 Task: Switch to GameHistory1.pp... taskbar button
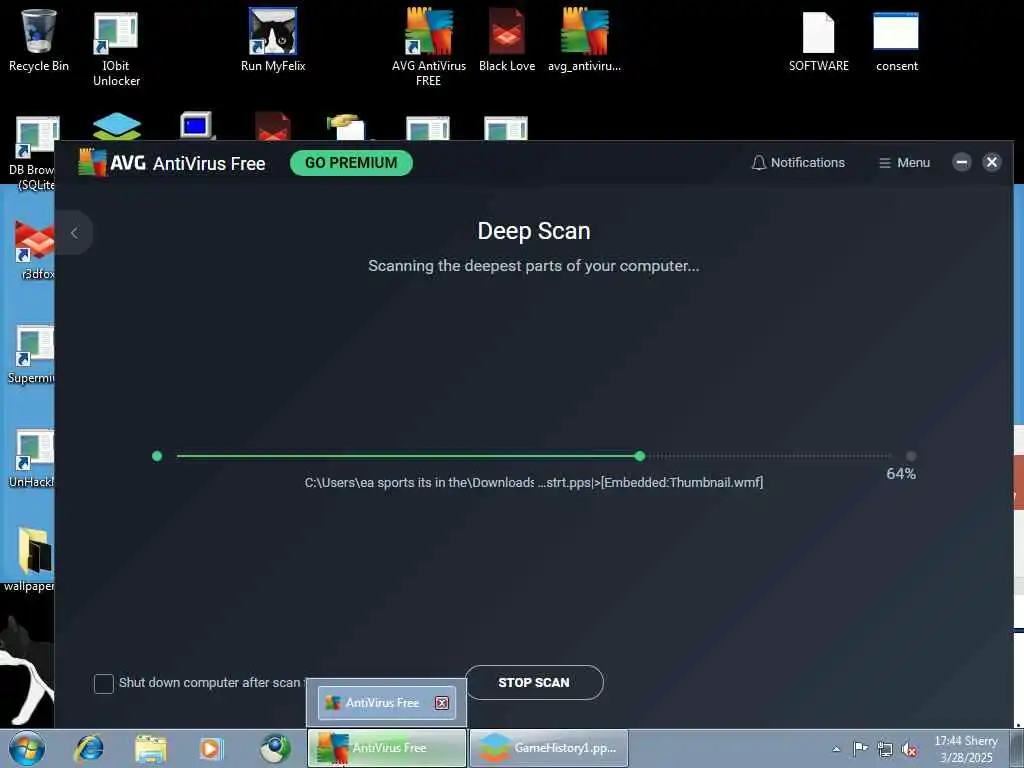click(x=549, y=748)
